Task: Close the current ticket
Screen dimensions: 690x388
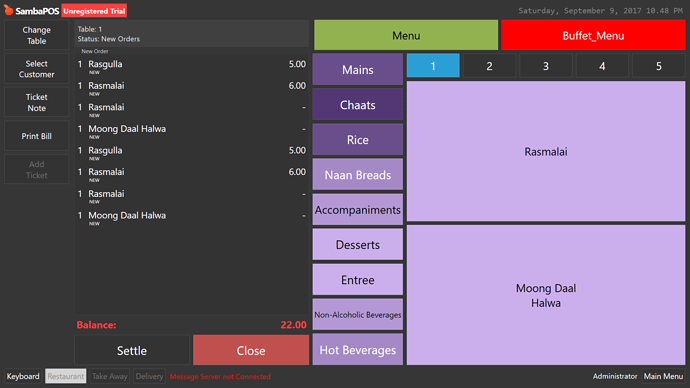Action: [x=251, y=350]
